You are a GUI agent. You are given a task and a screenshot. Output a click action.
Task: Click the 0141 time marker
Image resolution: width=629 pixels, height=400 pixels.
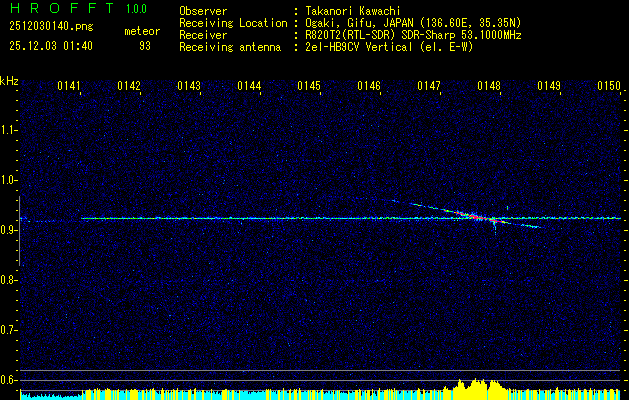[x=69, y=87]
